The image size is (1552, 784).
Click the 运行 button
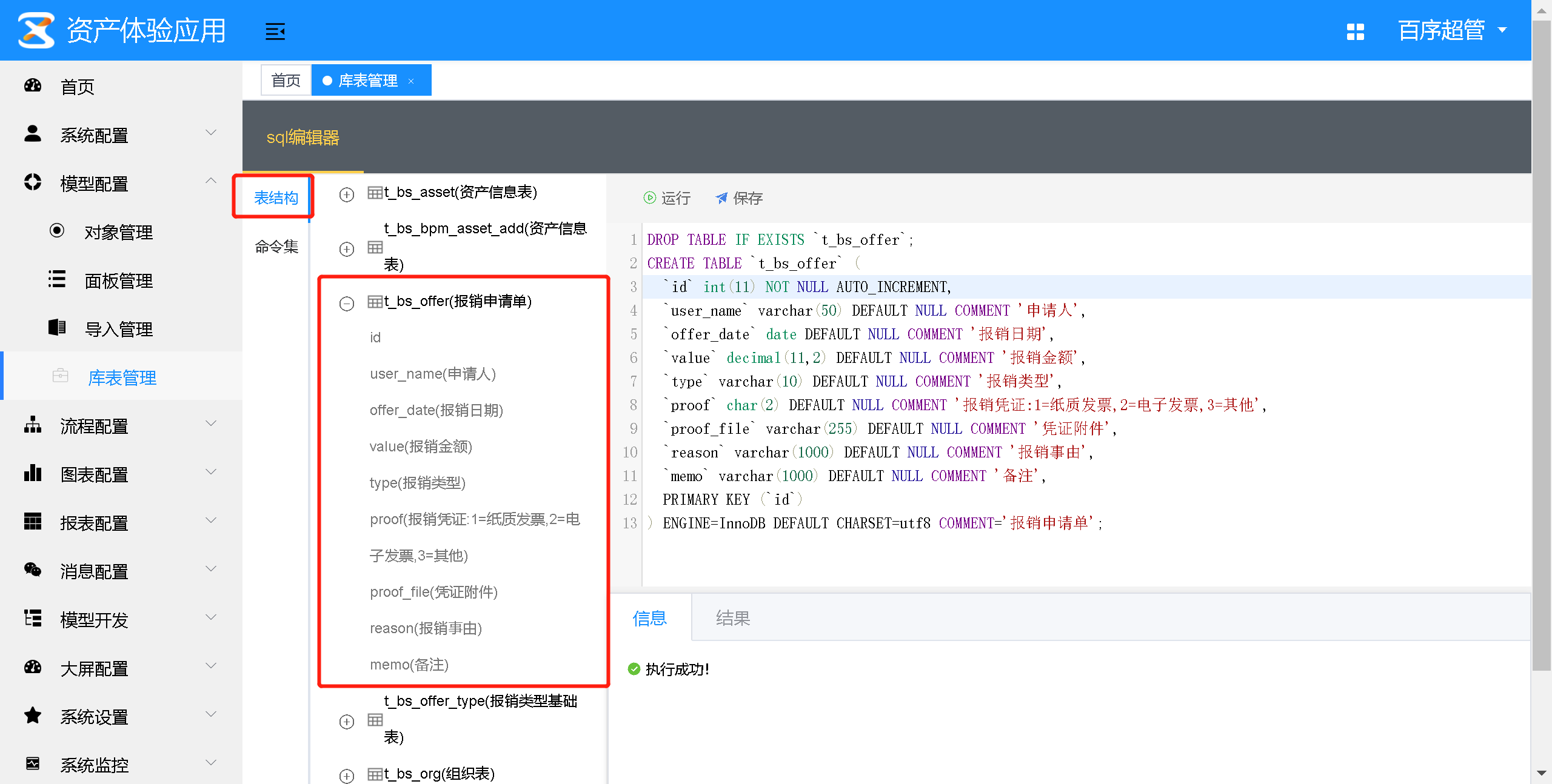tap(667, 198)
